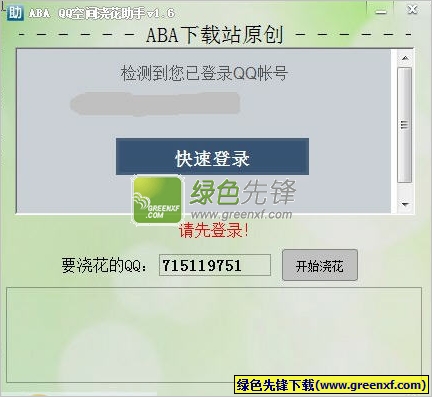Click the scrollbar down arrow
Viewport: 432px width, 397px height.
(405, 204)
